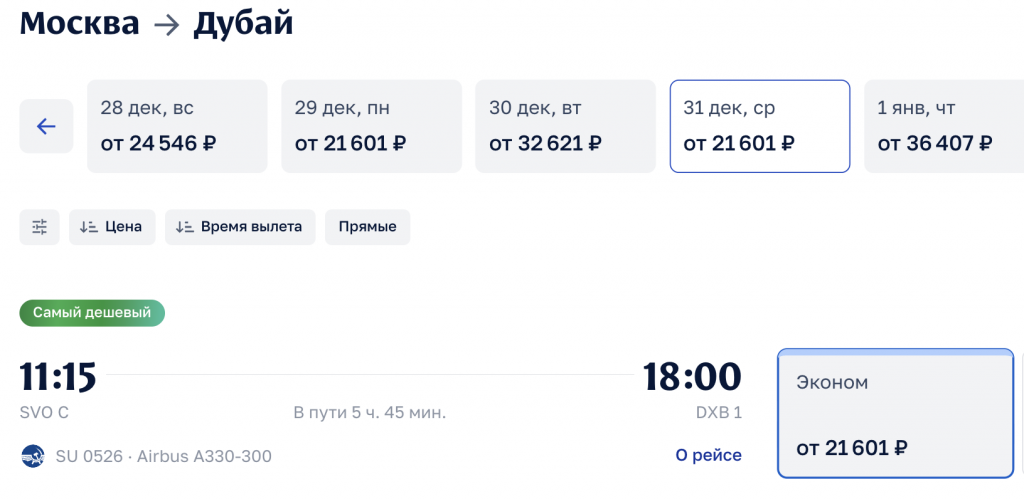1024x499 pixels.
Task: Select the Эконом fare card
Action: (895, 414)
